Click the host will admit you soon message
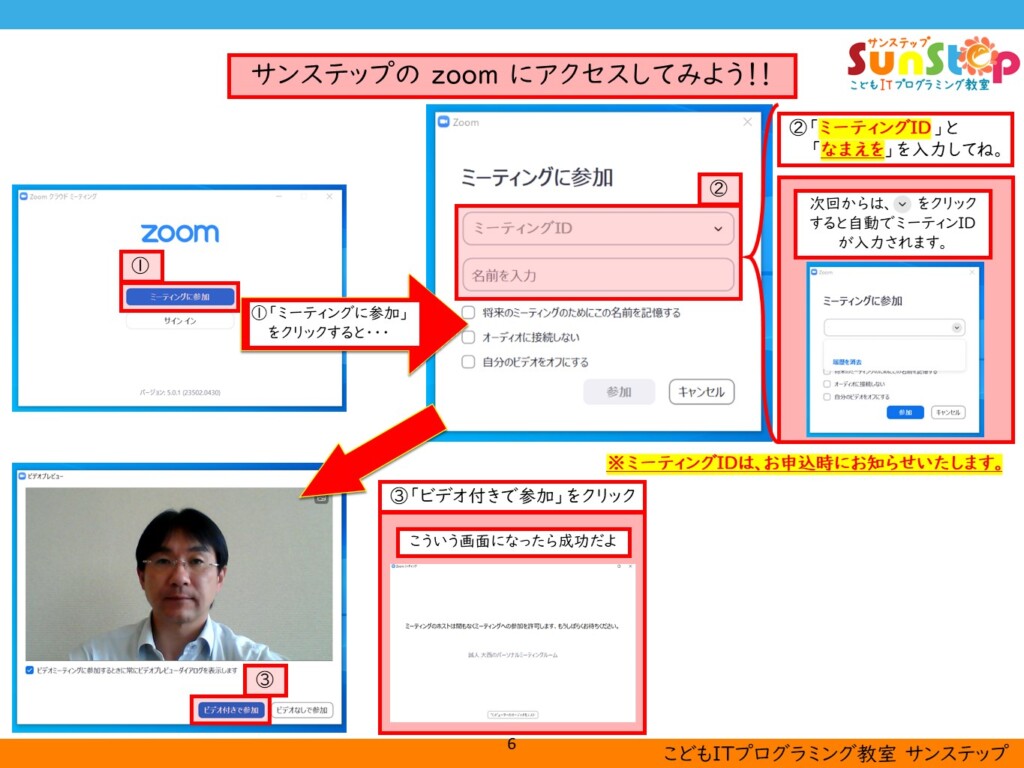 click(x=512, y=626)
